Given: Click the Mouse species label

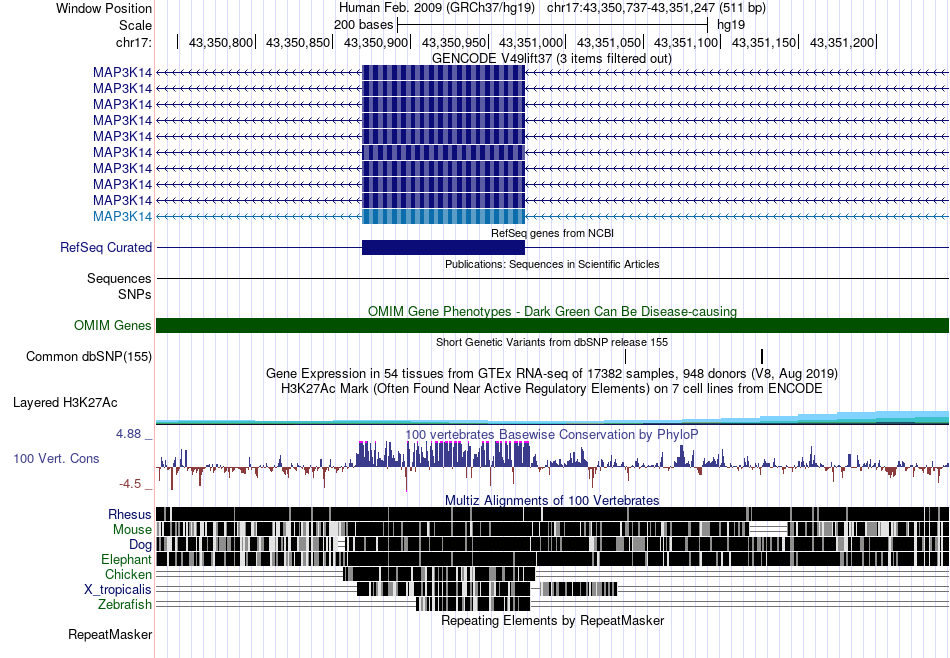Looking at the screenshot, I should [x=132, y=530].
